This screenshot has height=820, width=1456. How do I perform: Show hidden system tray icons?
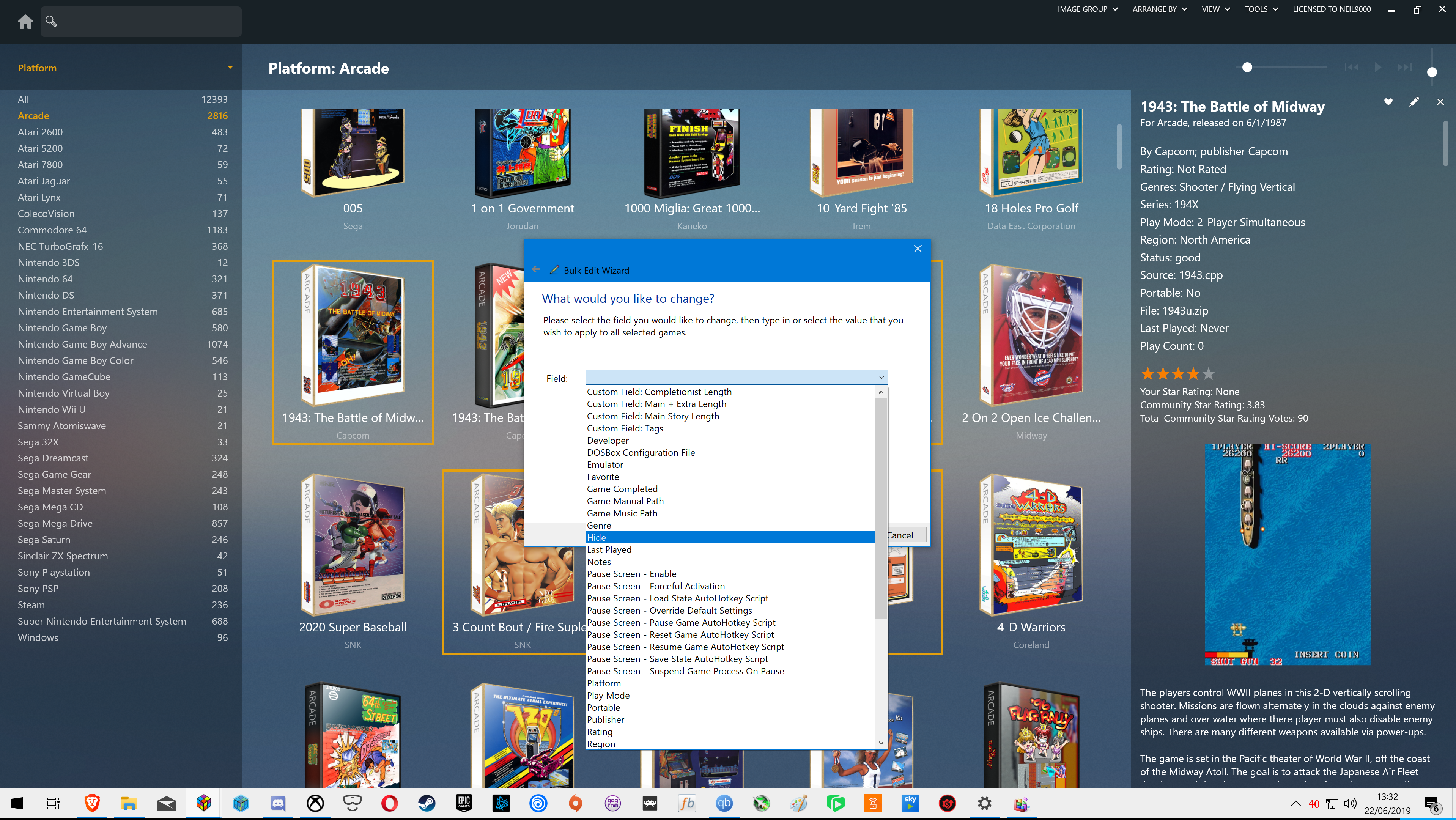(1295, 804)
